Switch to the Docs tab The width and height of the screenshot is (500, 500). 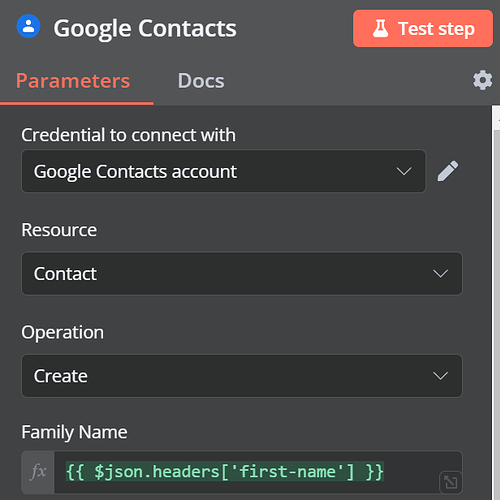click(201, 81)
